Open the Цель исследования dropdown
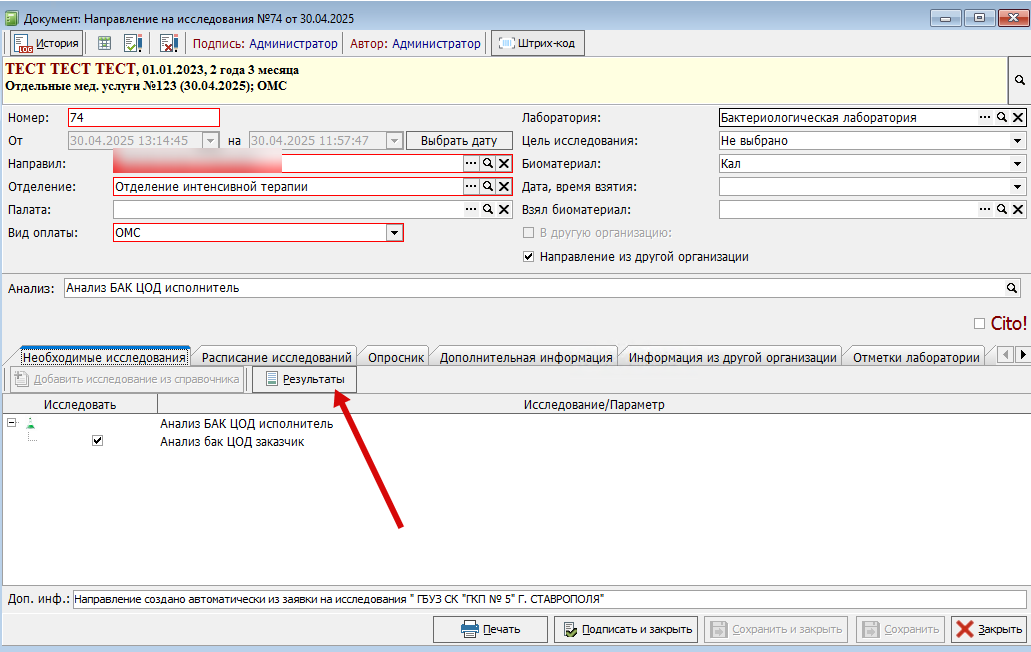Viewport: 1031px width, 652px height. [1017, 141]
